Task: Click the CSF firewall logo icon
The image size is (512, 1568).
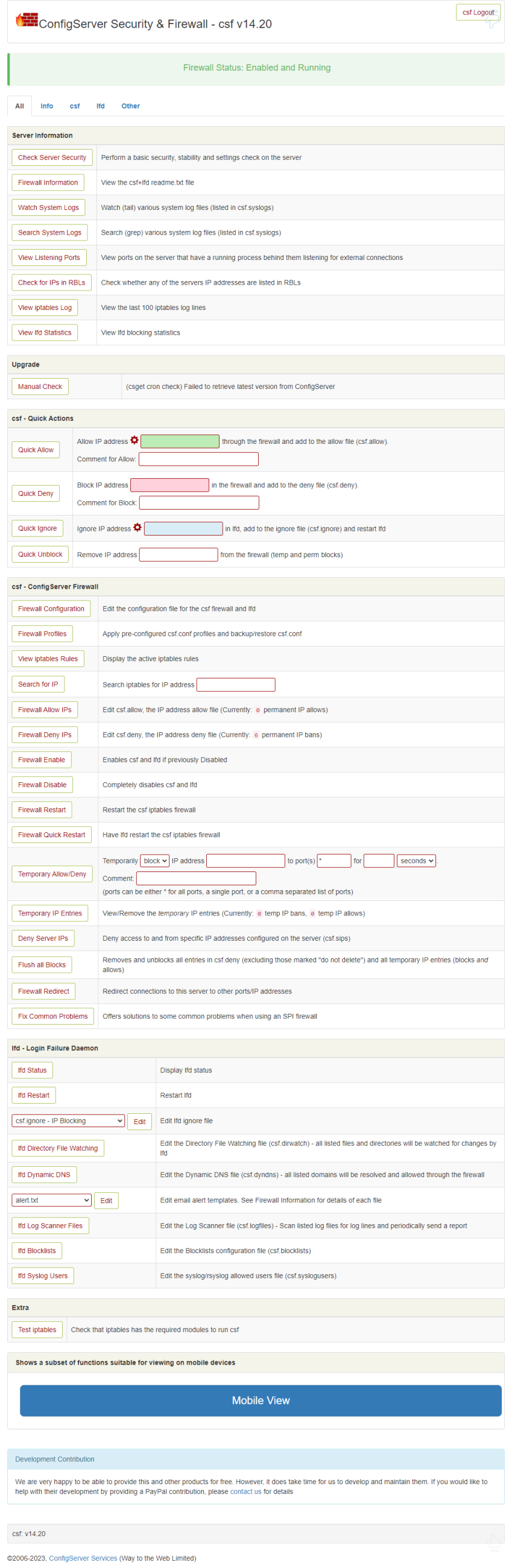Action: 26,21
